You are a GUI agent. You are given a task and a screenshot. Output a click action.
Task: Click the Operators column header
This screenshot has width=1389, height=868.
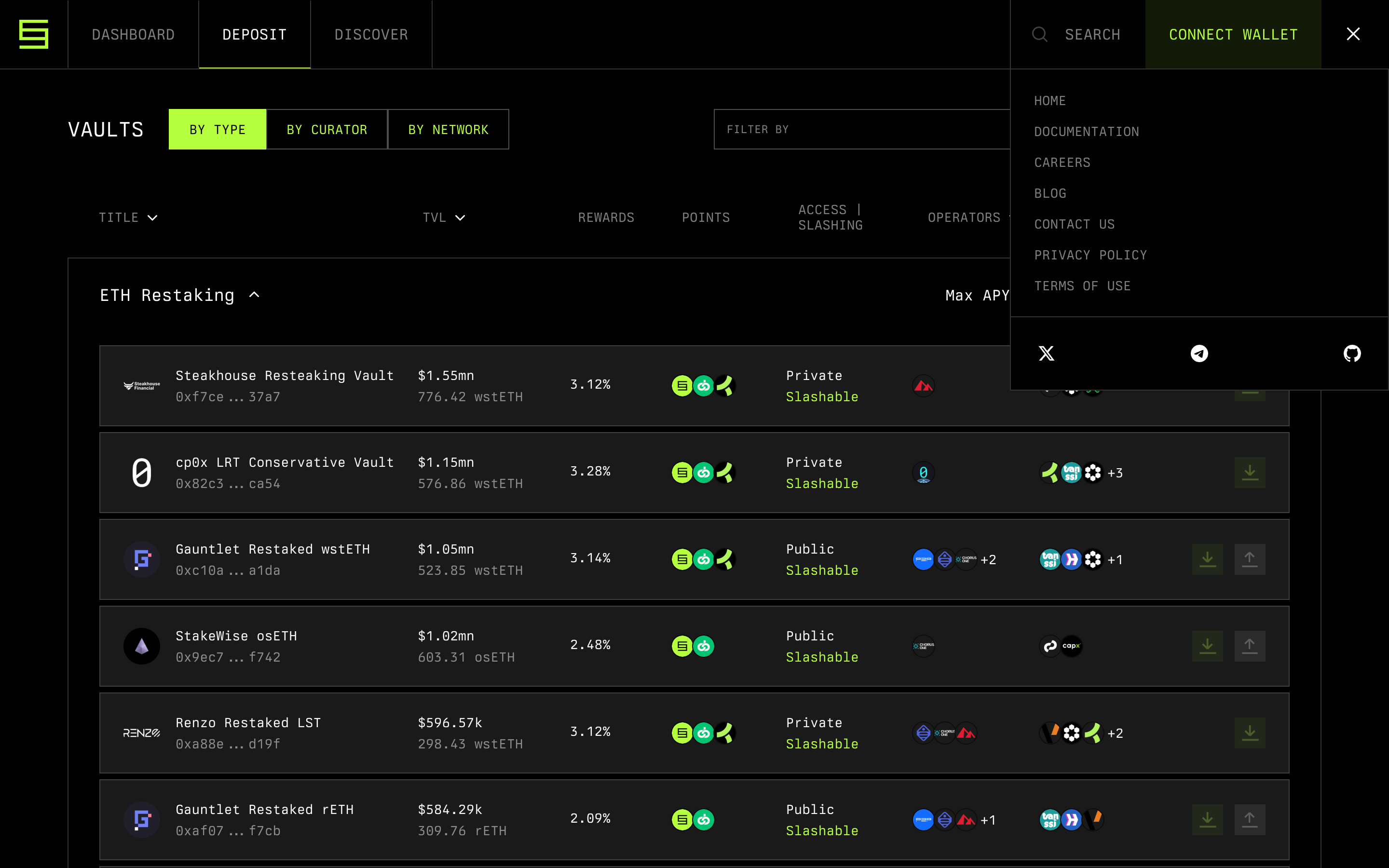964,217
